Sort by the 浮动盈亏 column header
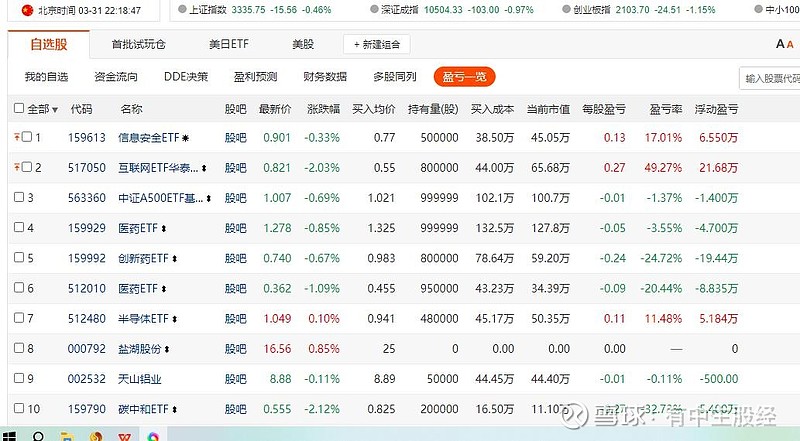800x441 pixels. click(x=716, y=109)
